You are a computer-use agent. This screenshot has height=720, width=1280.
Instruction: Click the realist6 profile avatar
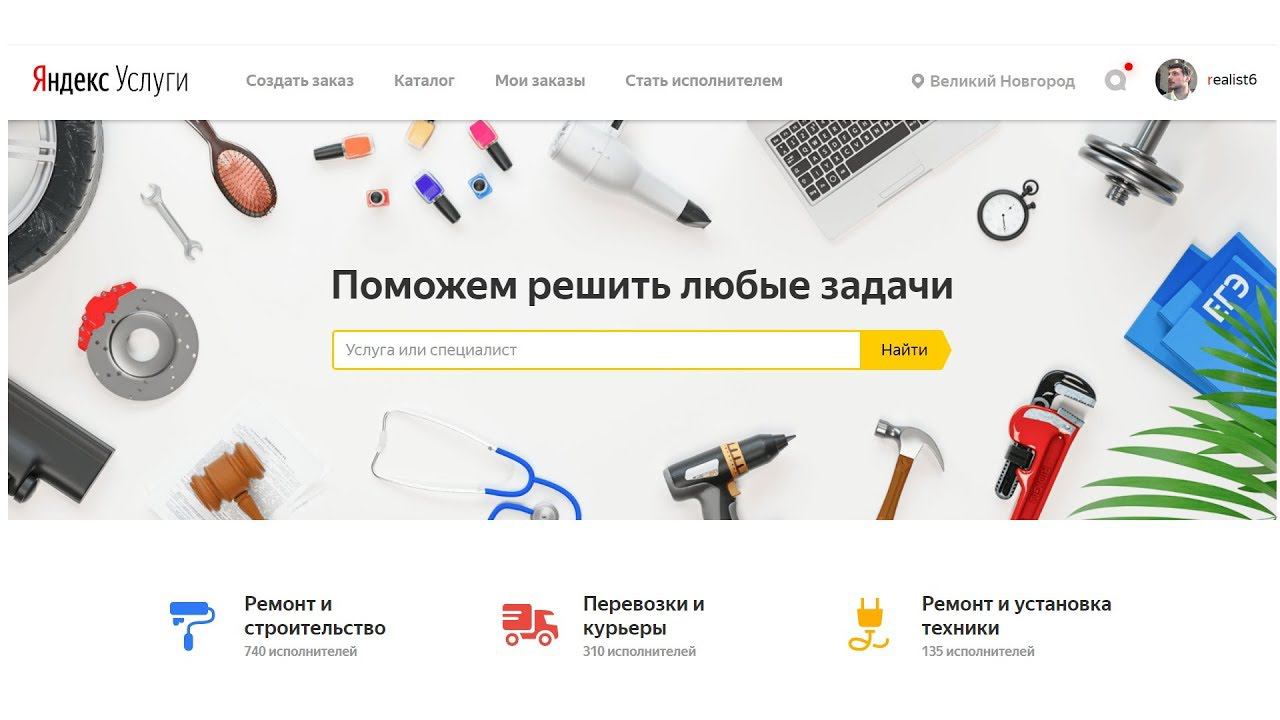pos(1176,79)
